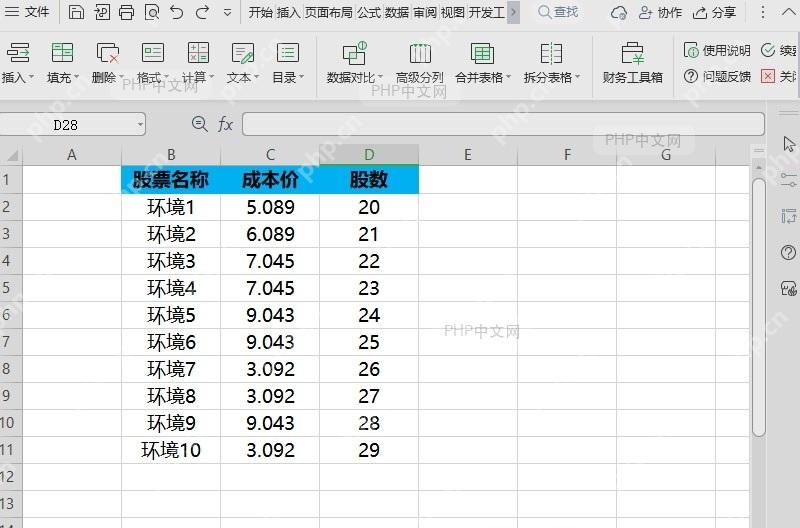This screenshot has width=800, height=528.
Task: Click the selection pointer icon in right sidebar
Action: click(x=789, y=144)
